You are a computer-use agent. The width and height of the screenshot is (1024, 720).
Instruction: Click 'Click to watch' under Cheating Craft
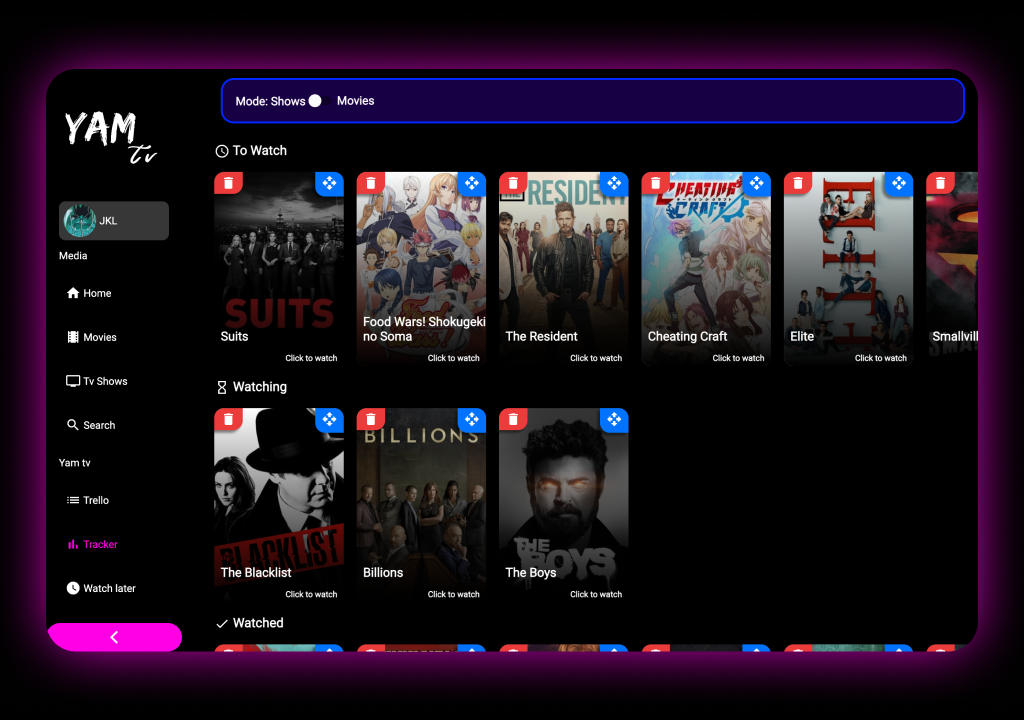pos(739,358)
